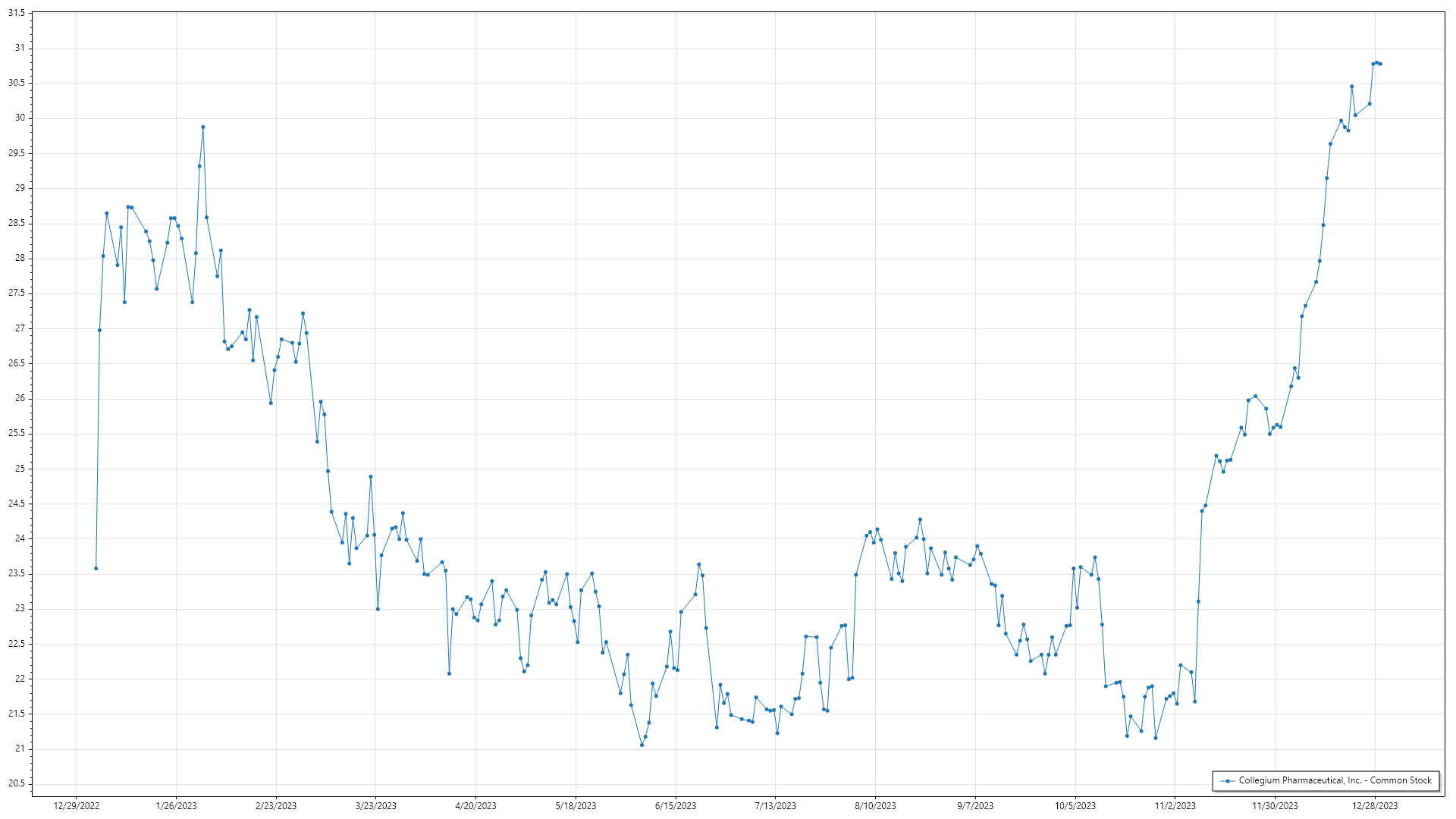Click the 10/5/2023 x-axis date label
1456x819 pixels.
point(1075,806)
